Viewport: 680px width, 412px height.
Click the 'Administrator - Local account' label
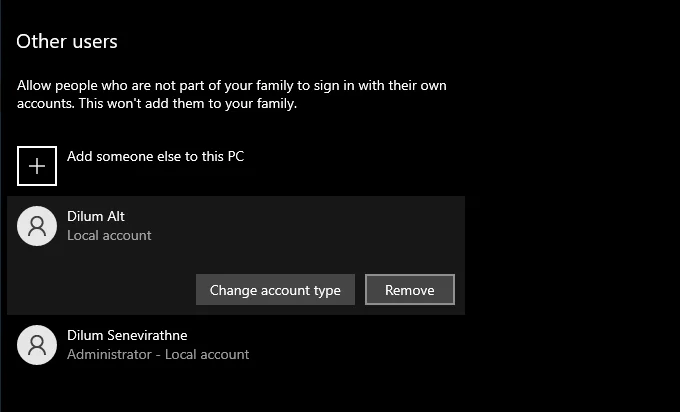click(158, 354)
